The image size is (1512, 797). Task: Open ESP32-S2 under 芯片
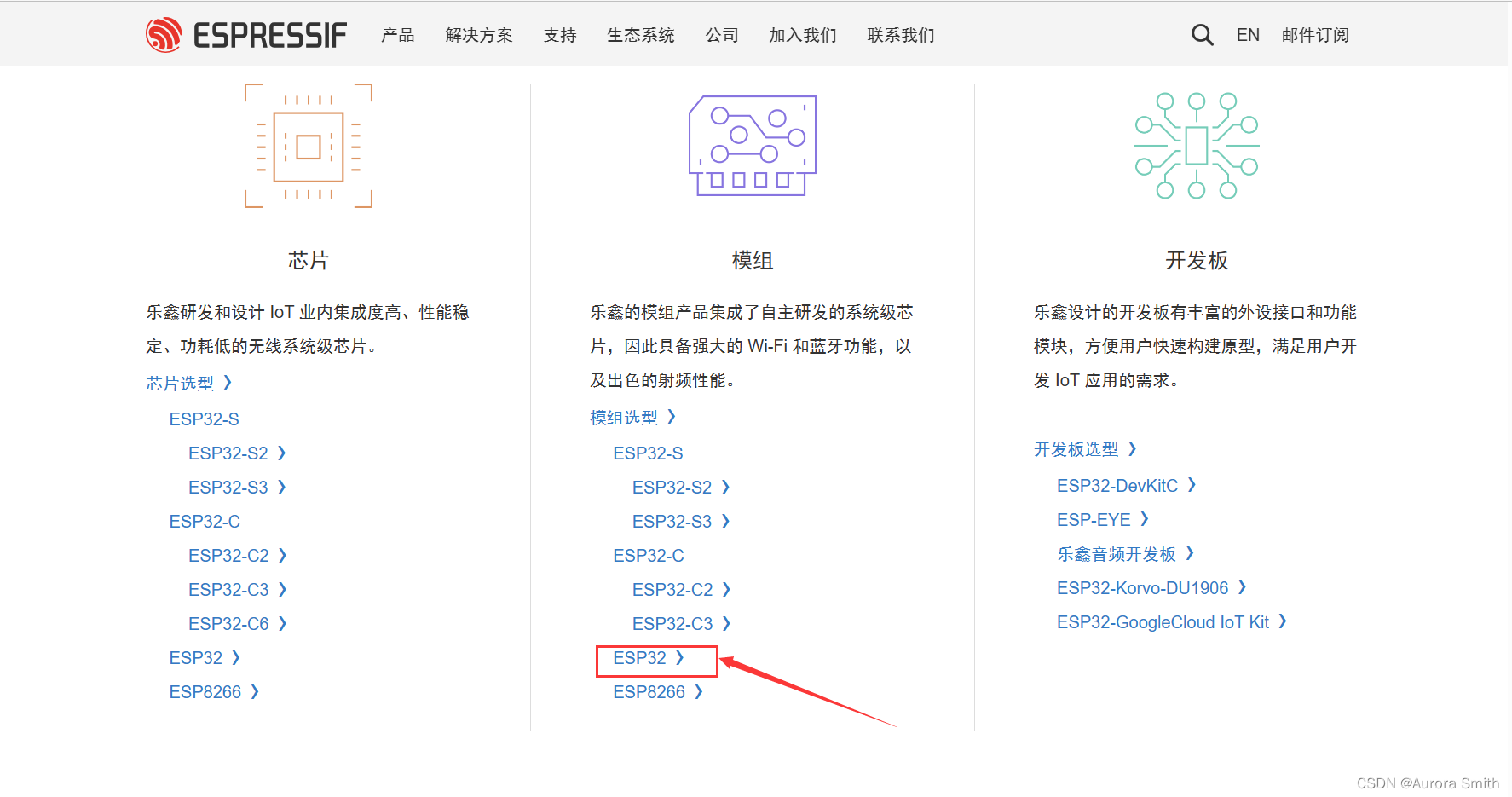pos(237,453)
